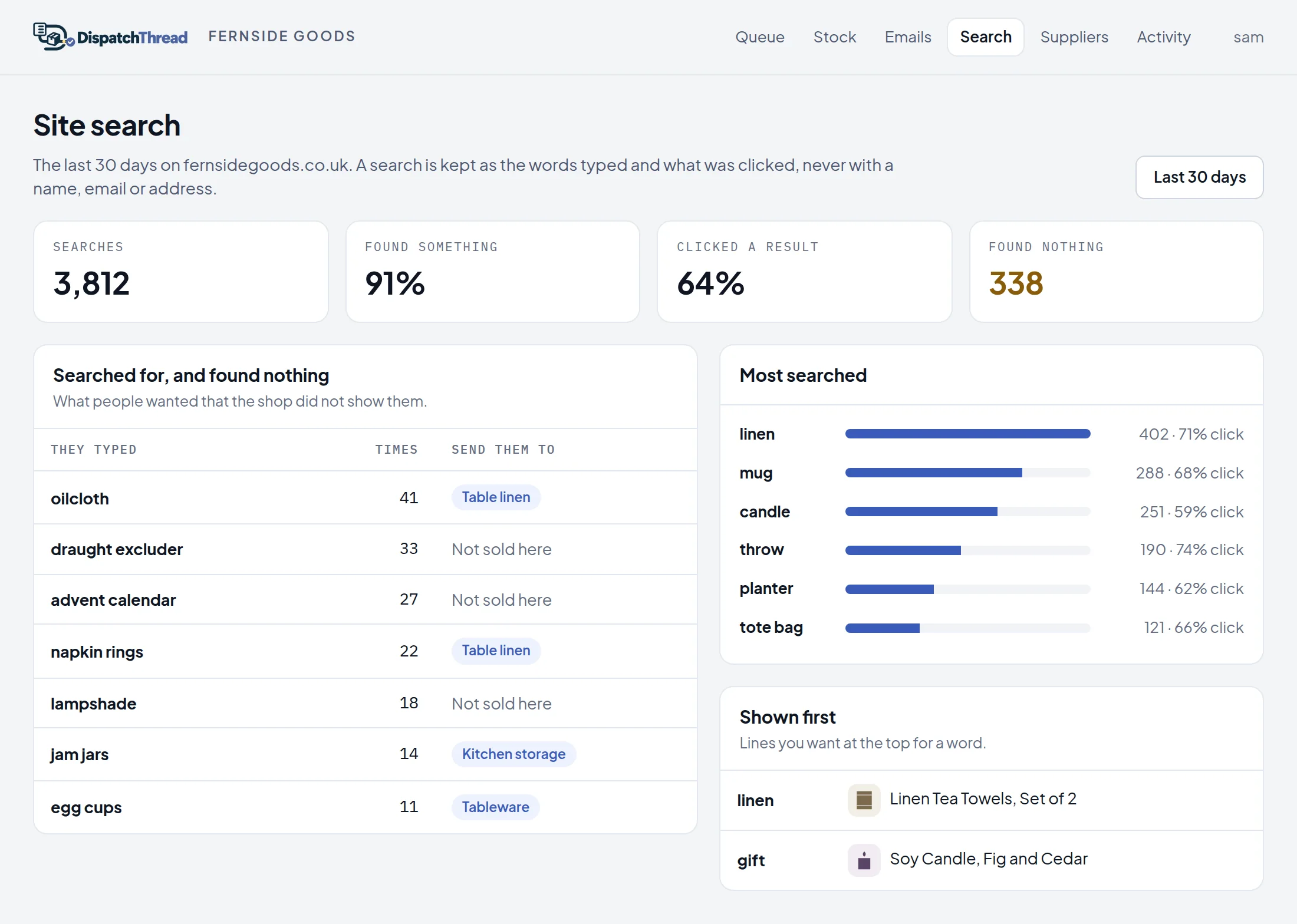Open the Soy Candle product thumbnail
Screen dimensions: 1297x924
(864, 860)
